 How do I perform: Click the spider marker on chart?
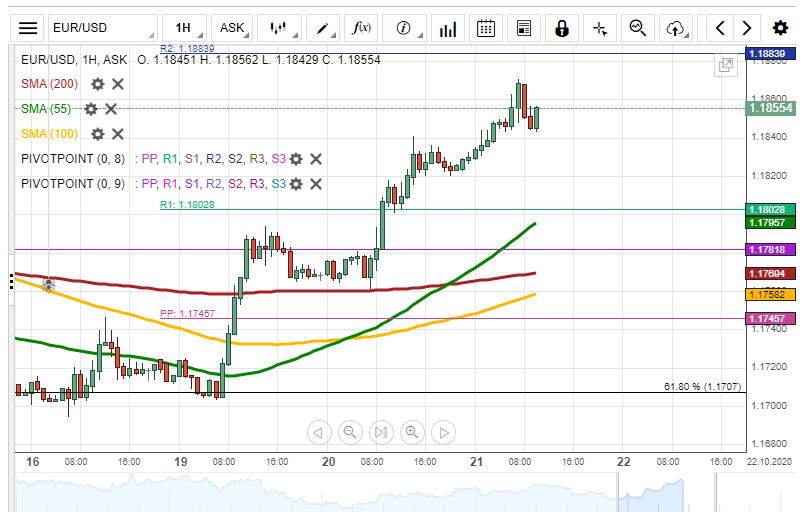click(48, 285)
